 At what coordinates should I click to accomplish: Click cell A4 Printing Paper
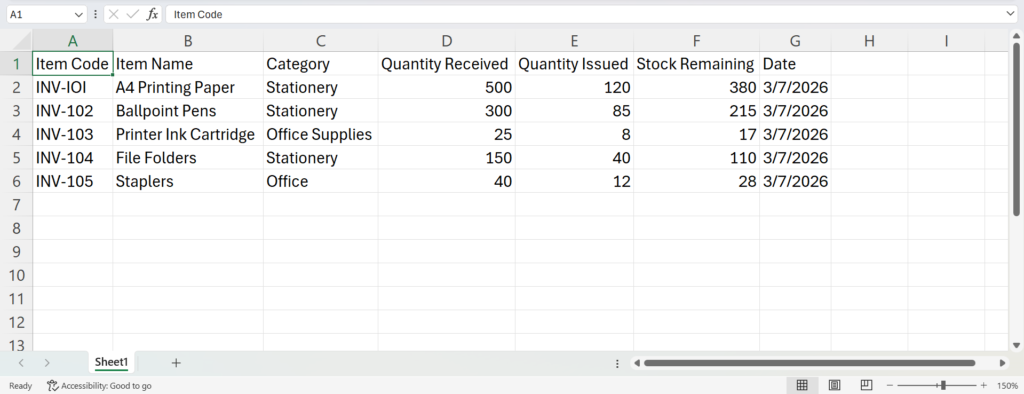188,88
